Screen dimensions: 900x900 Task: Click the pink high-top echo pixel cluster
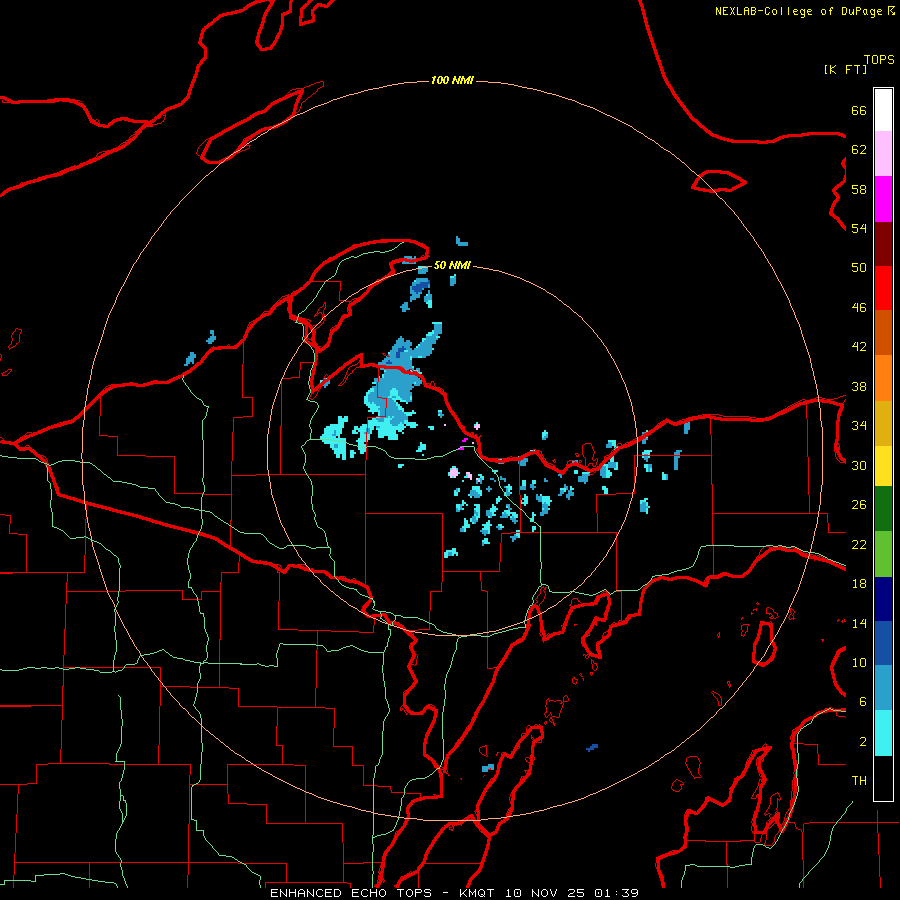coord(454,472)
